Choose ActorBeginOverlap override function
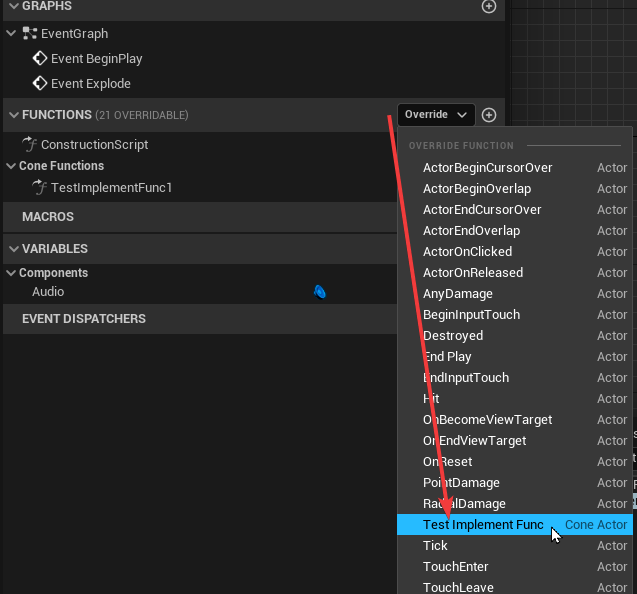This screenshot has height=594, width=637. tap(477, 189)
